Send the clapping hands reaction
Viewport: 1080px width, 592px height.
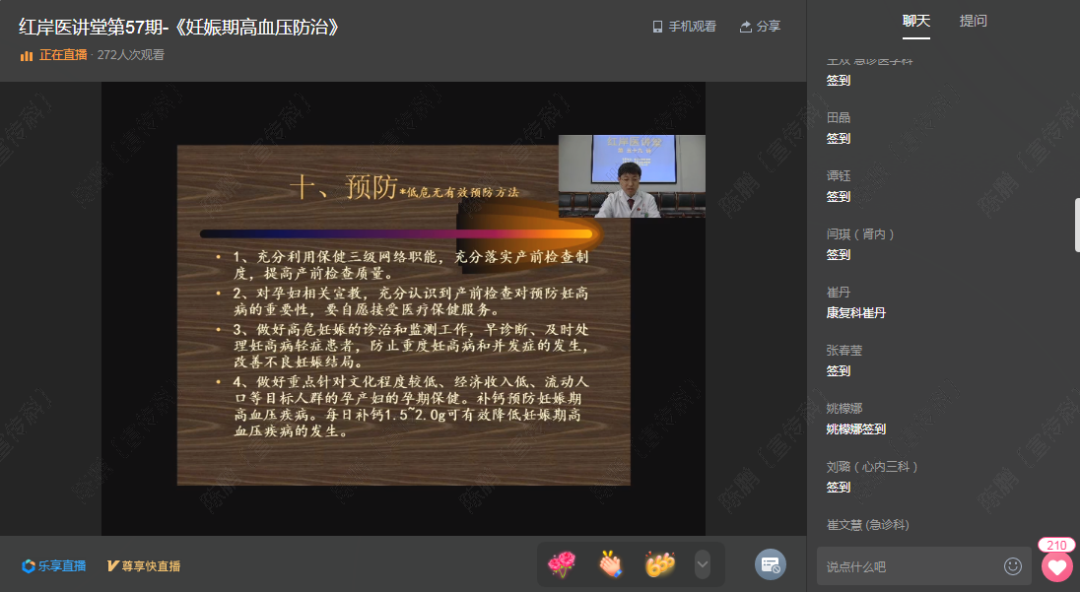[x=610, y=565]
